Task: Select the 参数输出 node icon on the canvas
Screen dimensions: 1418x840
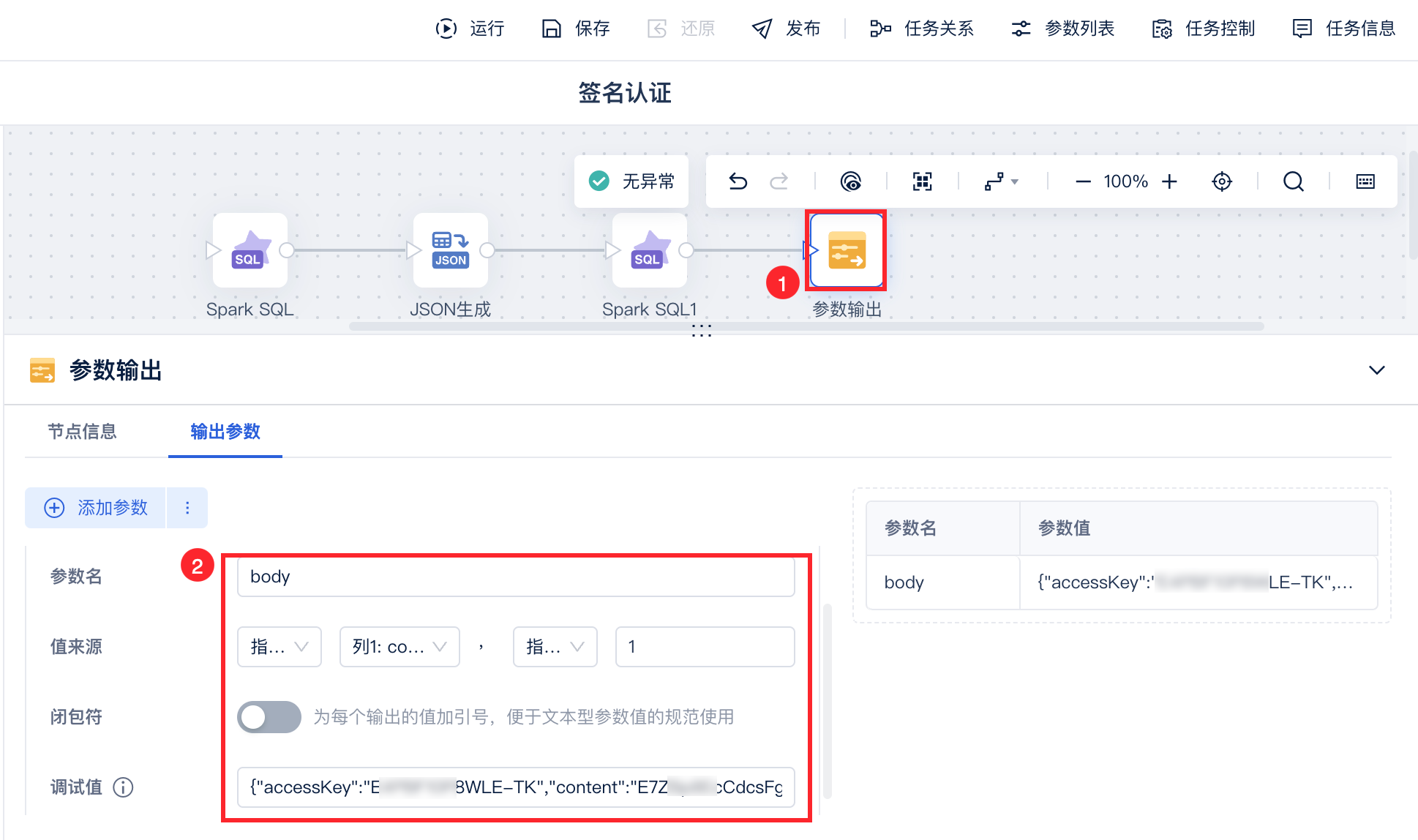Action: tap(847, 250)
